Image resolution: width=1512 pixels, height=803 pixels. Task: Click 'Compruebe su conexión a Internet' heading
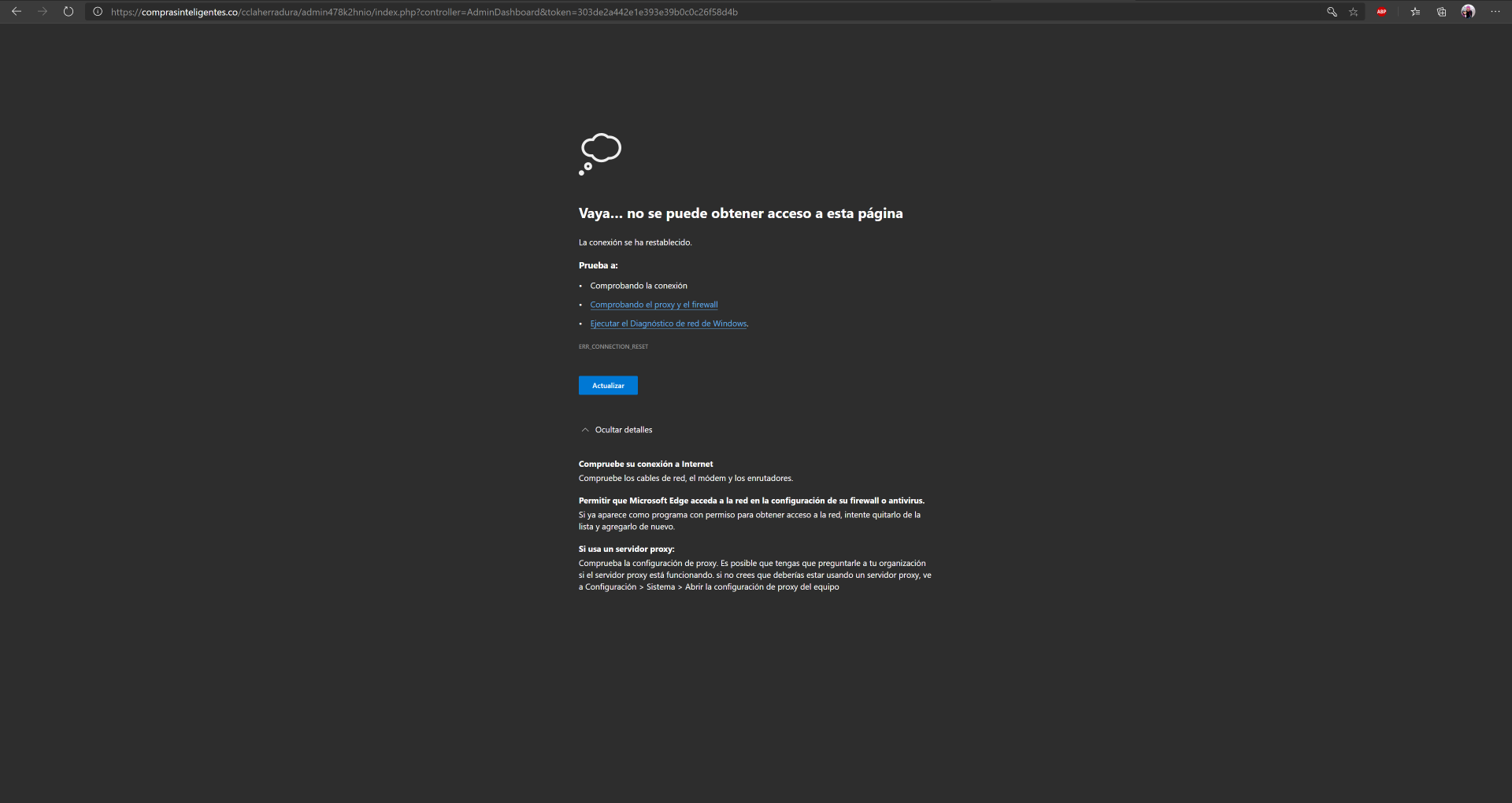coord(646,464)
